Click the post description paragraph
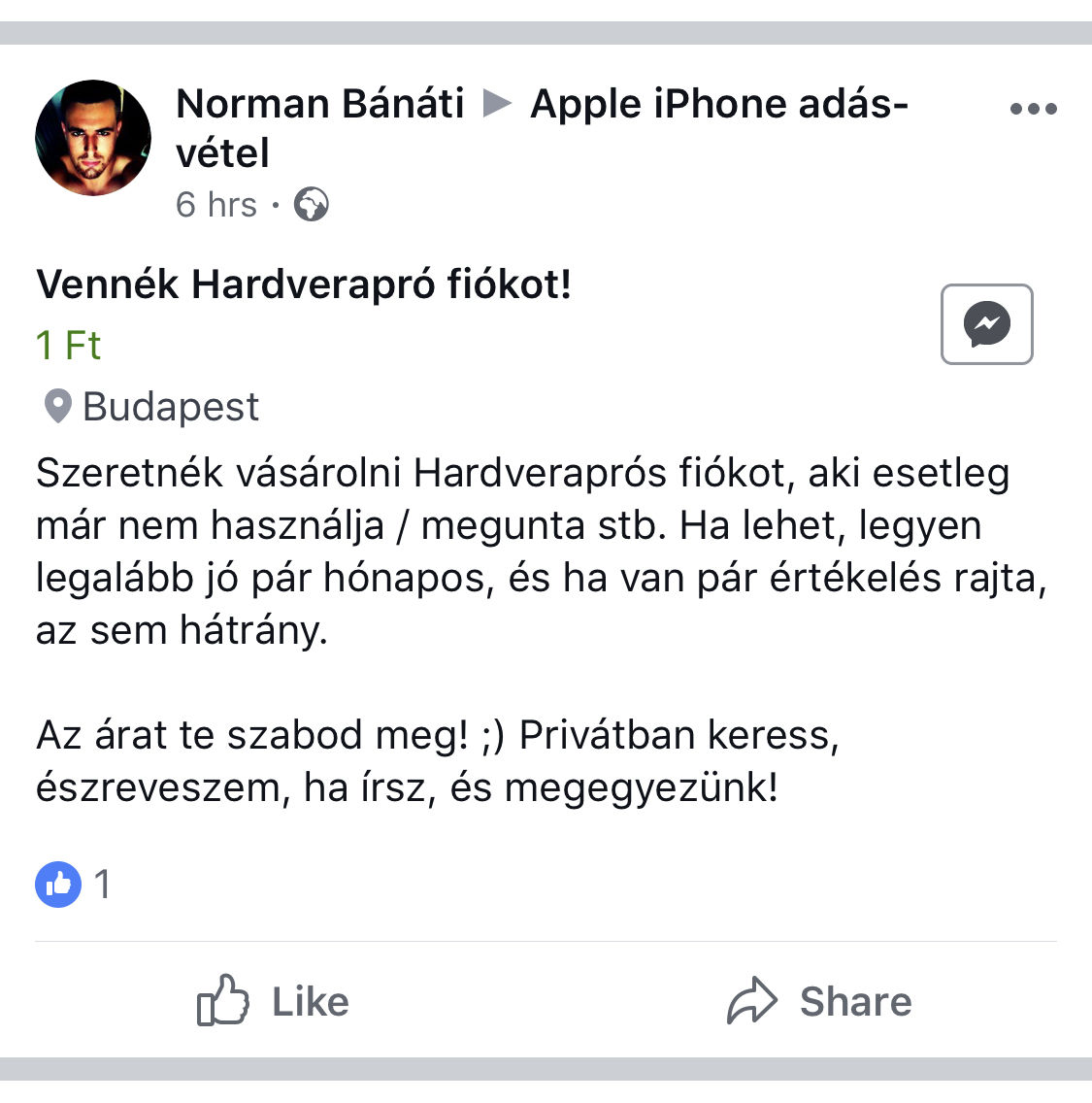Image resolution: width=1092 pixels, height=1103 pixels. coord(542,551)
